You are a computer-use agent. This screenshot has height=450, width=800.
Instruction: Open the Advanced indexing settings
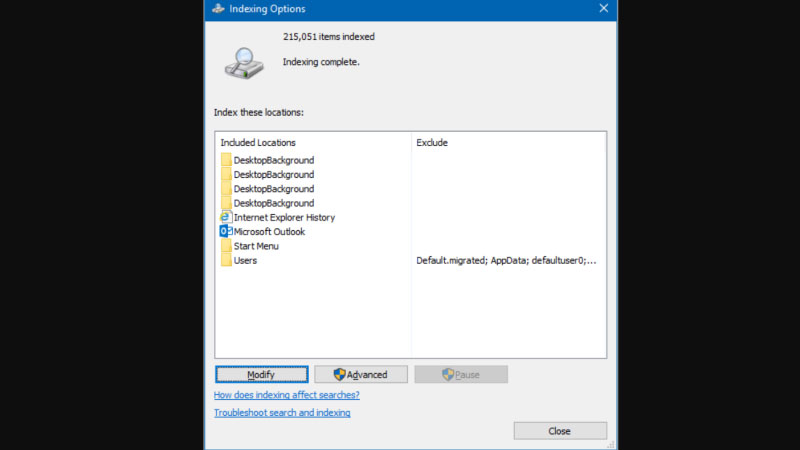(x=361, y=374)
